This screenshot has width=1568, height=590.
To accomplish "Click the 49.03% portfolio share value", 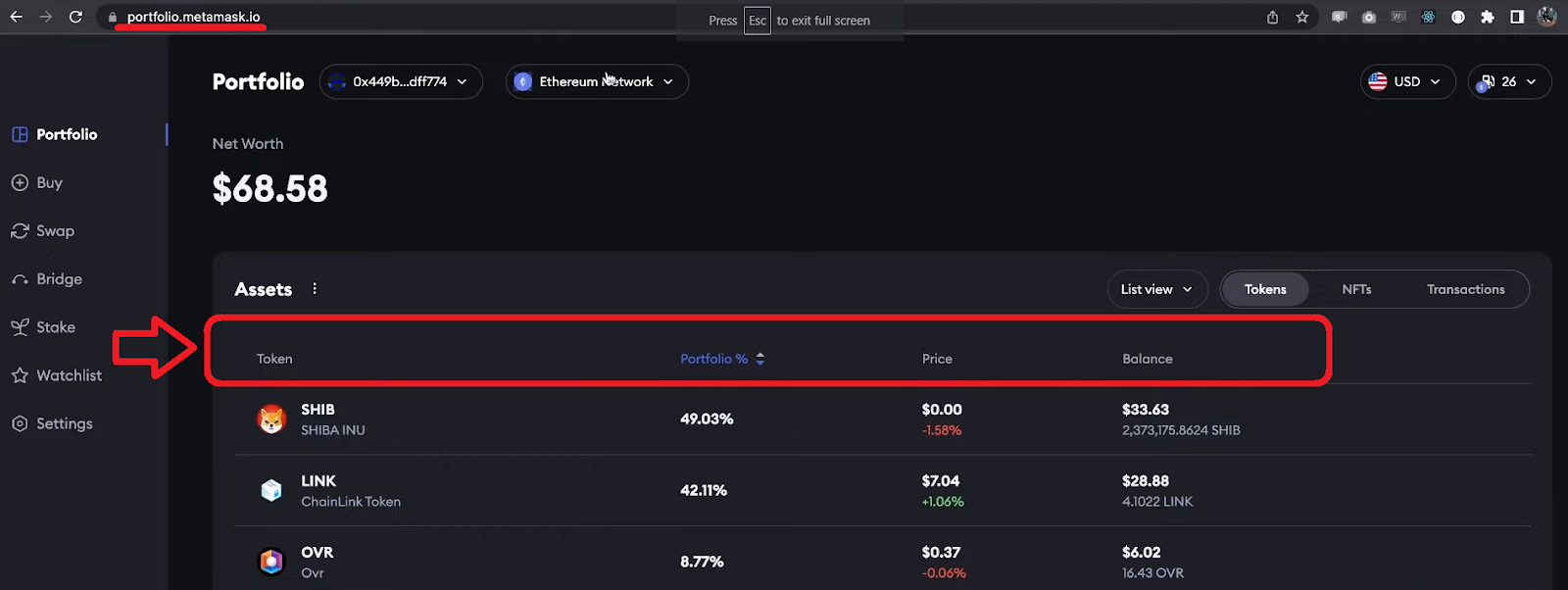I will click(707, 418).
